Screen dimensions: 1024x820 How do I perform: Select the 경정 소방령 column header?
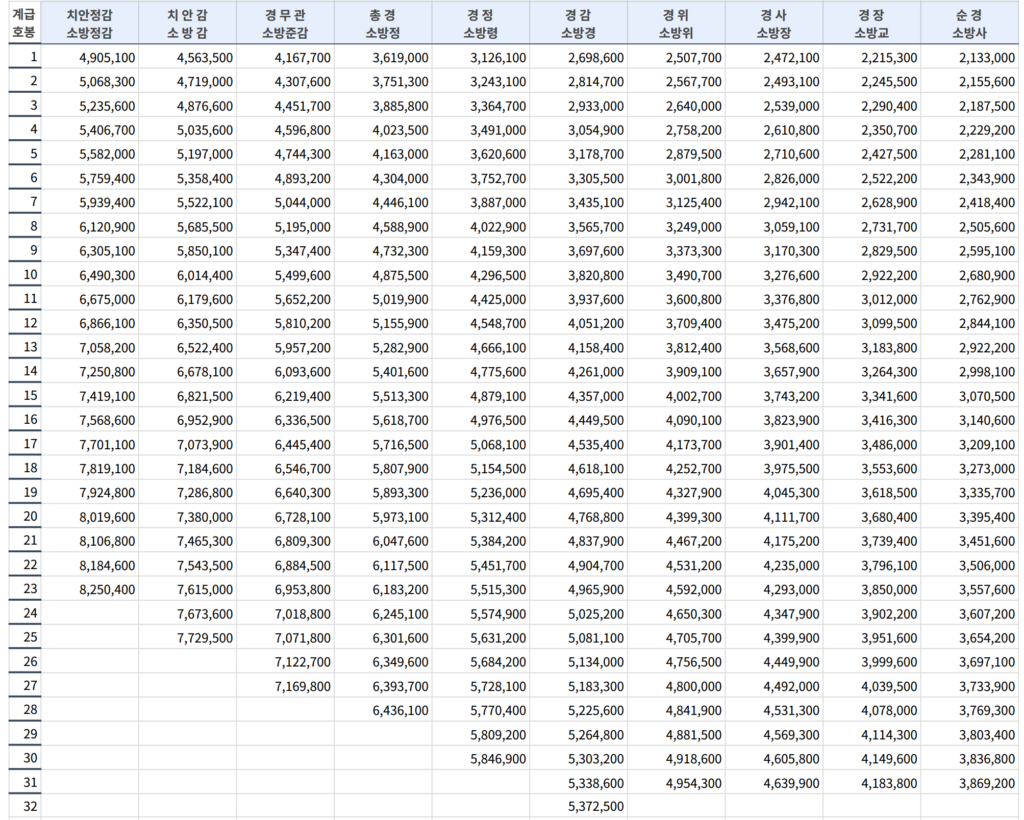pos(481,23)
